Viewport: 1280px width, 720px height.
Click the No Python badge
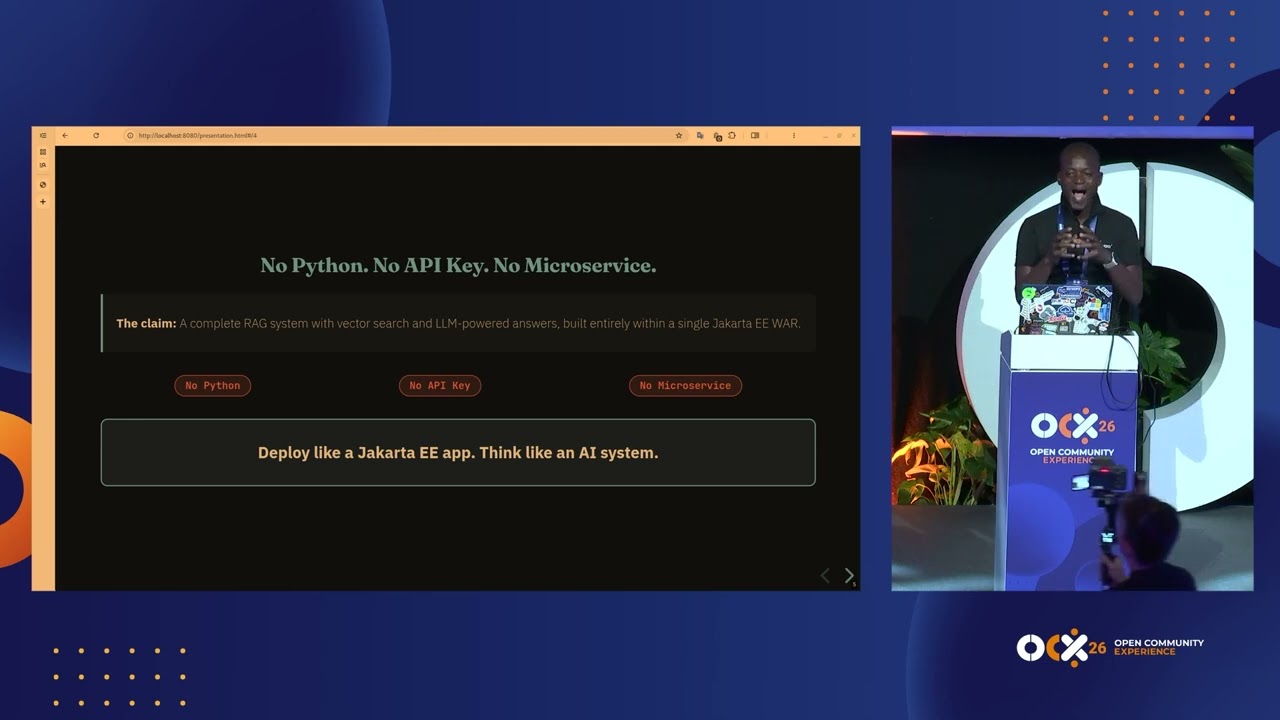(x=213, y=385)
